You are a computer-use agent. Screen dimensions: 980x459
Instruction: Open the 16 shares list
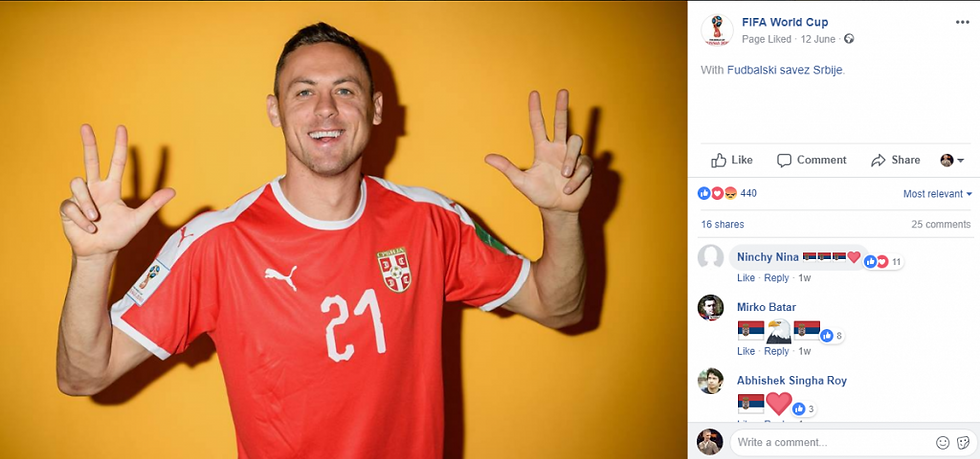click(722, 224)
